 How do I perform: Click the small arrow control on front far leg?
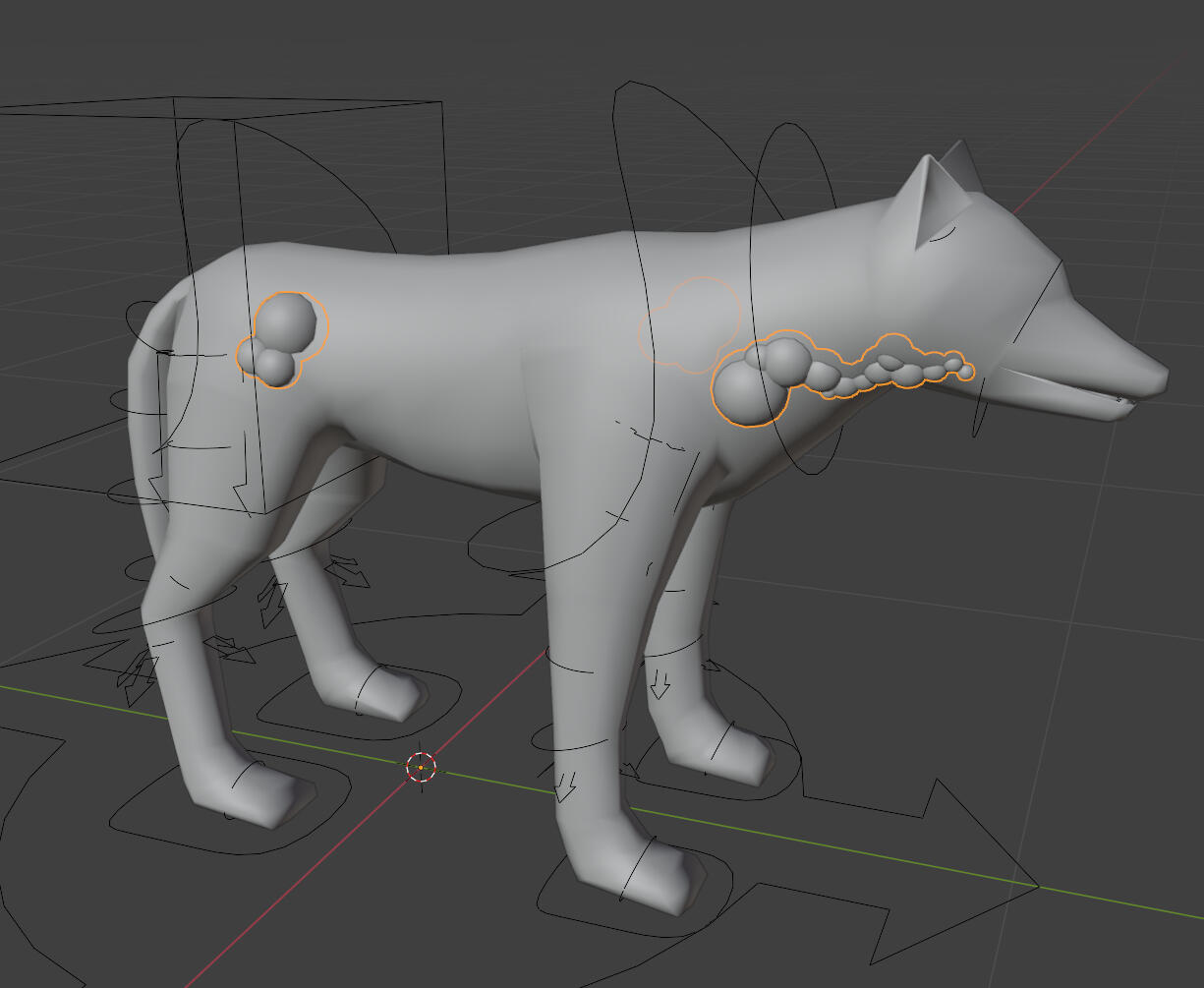[659, 683]
